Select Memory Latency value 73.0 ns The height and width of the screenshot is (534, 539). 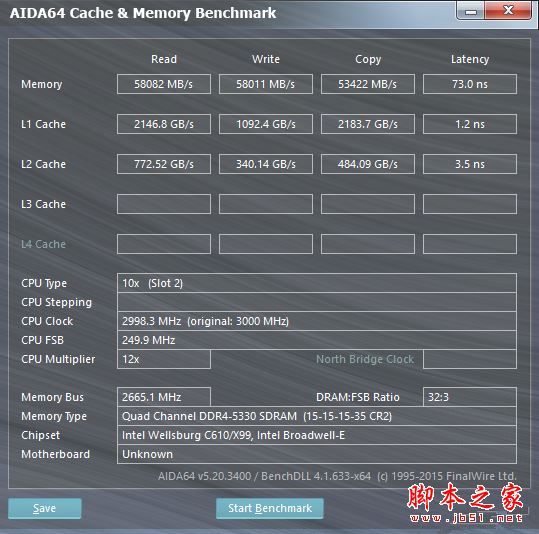pos(470,84)
